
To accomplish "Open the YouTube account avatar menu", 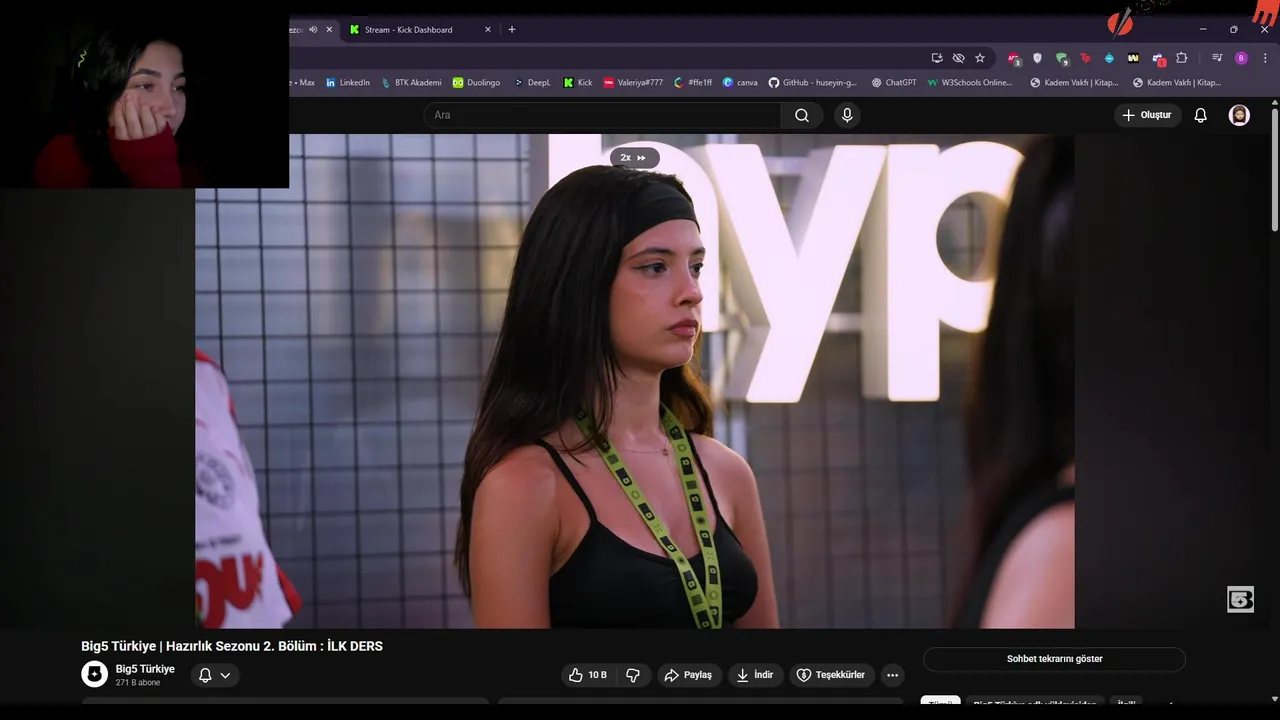I will (x=1239, y=115).
